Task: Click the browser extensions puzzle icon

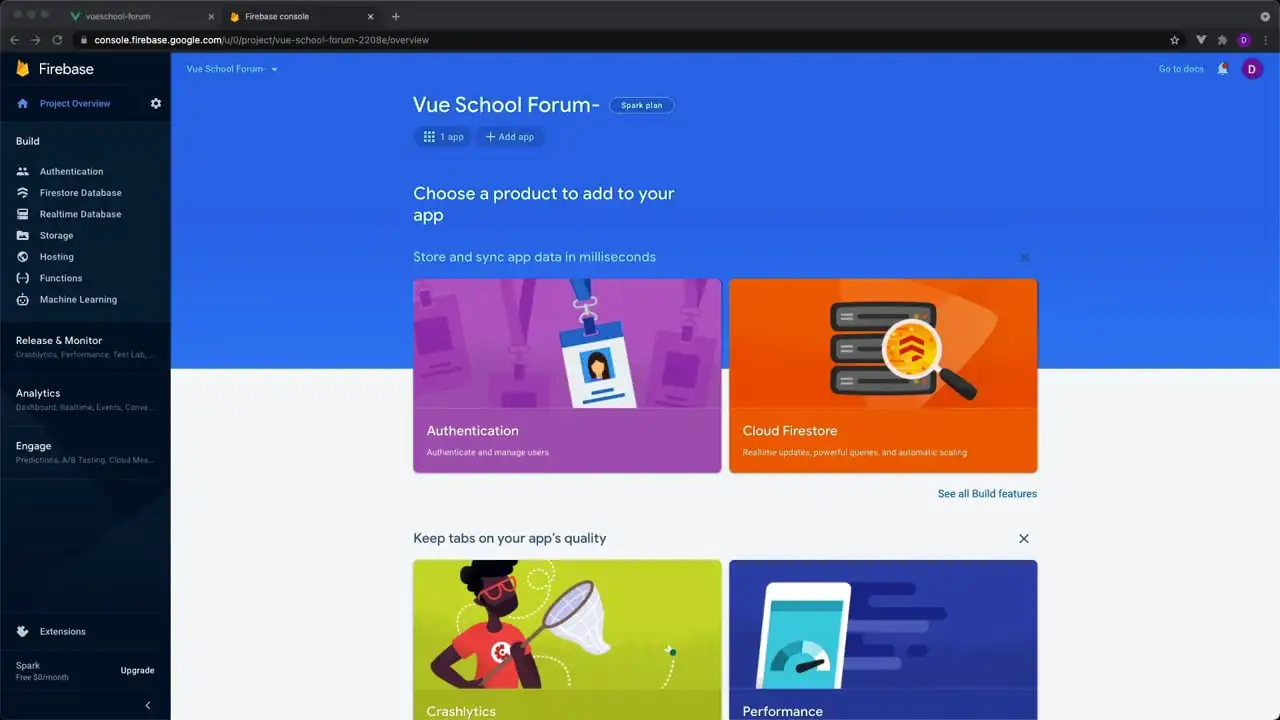Action: [x=1222, y=40]
